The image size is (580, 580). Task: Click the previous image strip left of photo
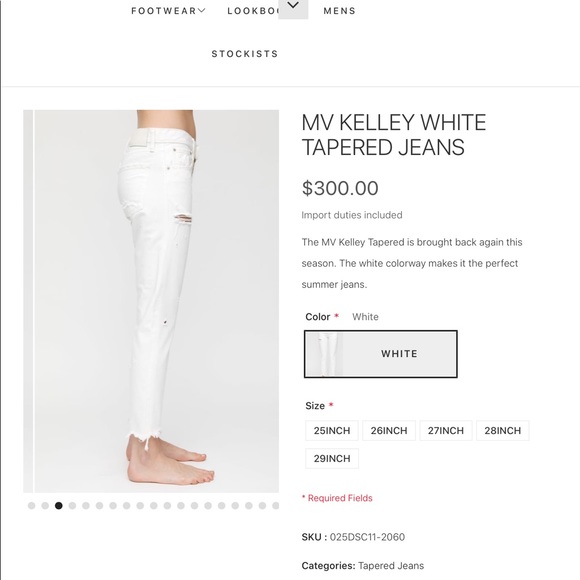click(28, 301)
